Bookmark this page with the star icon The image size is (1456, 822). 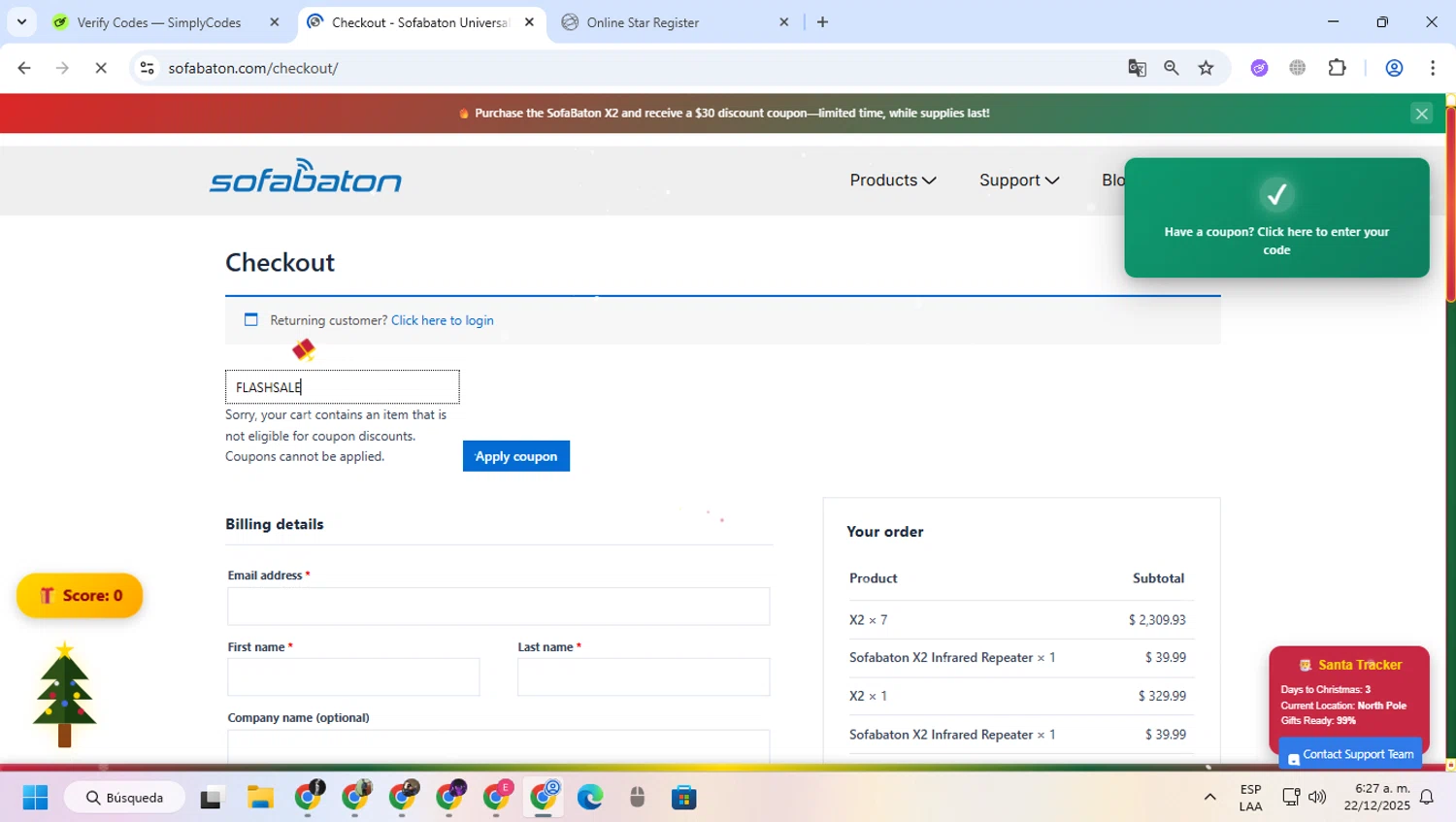point(1206,68)
